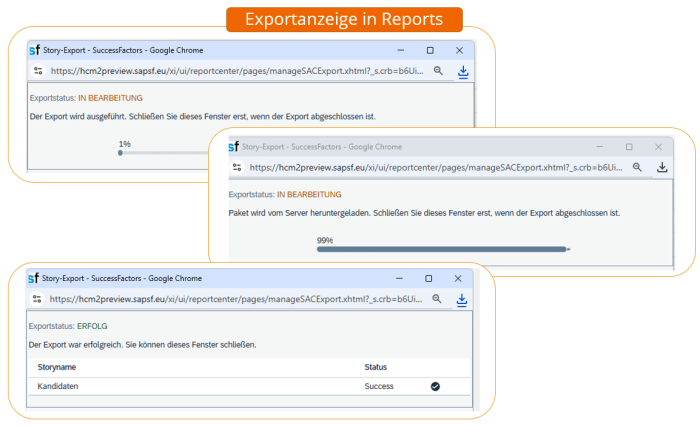This screenshot has height=426, width=700.
Task: Click the URL address bar in the 99% export window
Action: point(436,167)
